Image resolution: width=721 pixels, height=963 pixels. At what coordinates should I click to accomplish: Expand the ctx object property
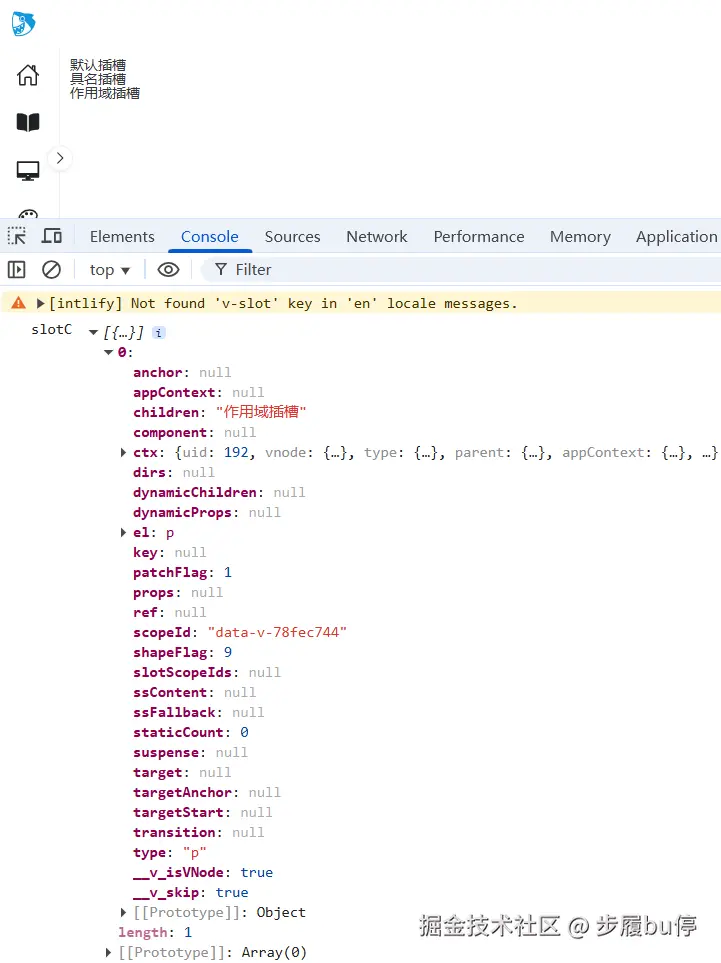pyautogui.click(x=123, y=453)
